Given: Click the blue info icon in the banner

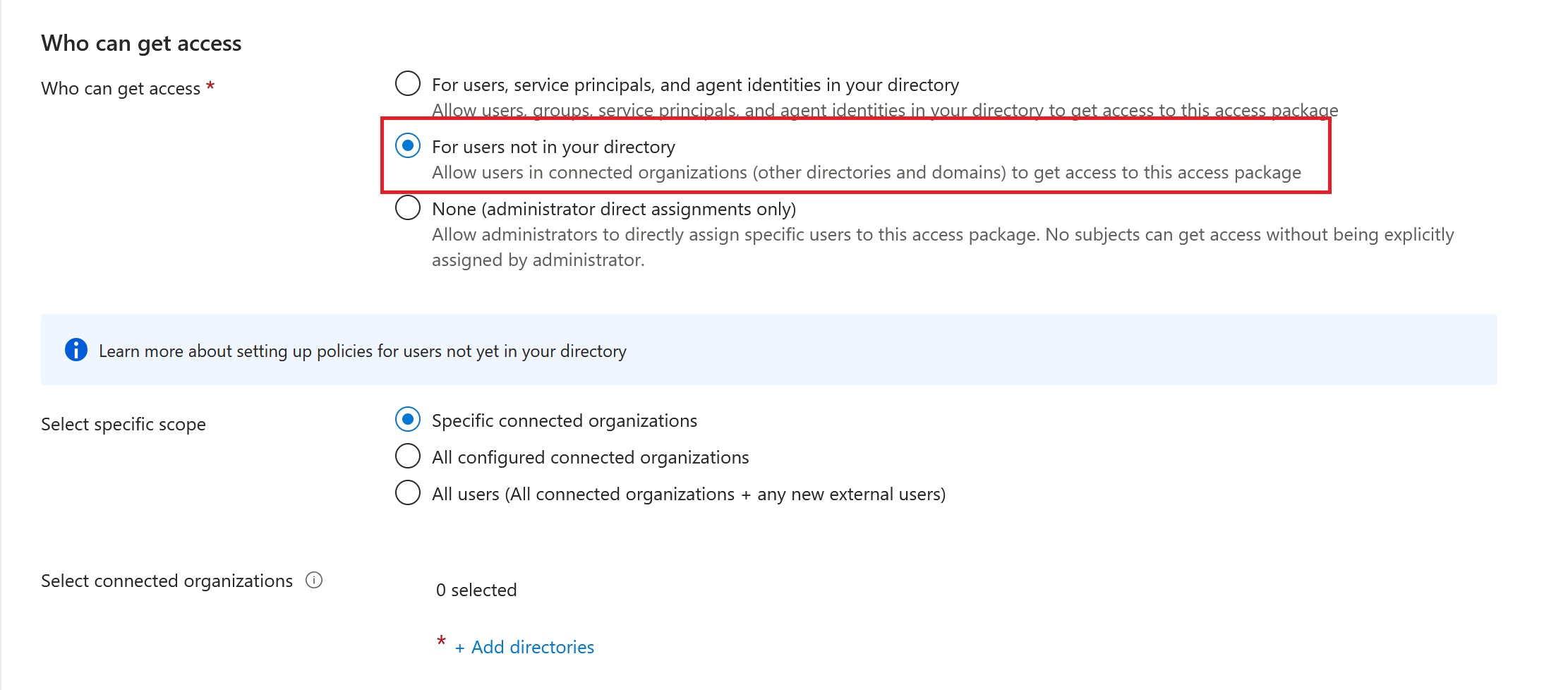Looking at the screenshot, I should click(x=76, y=350).
